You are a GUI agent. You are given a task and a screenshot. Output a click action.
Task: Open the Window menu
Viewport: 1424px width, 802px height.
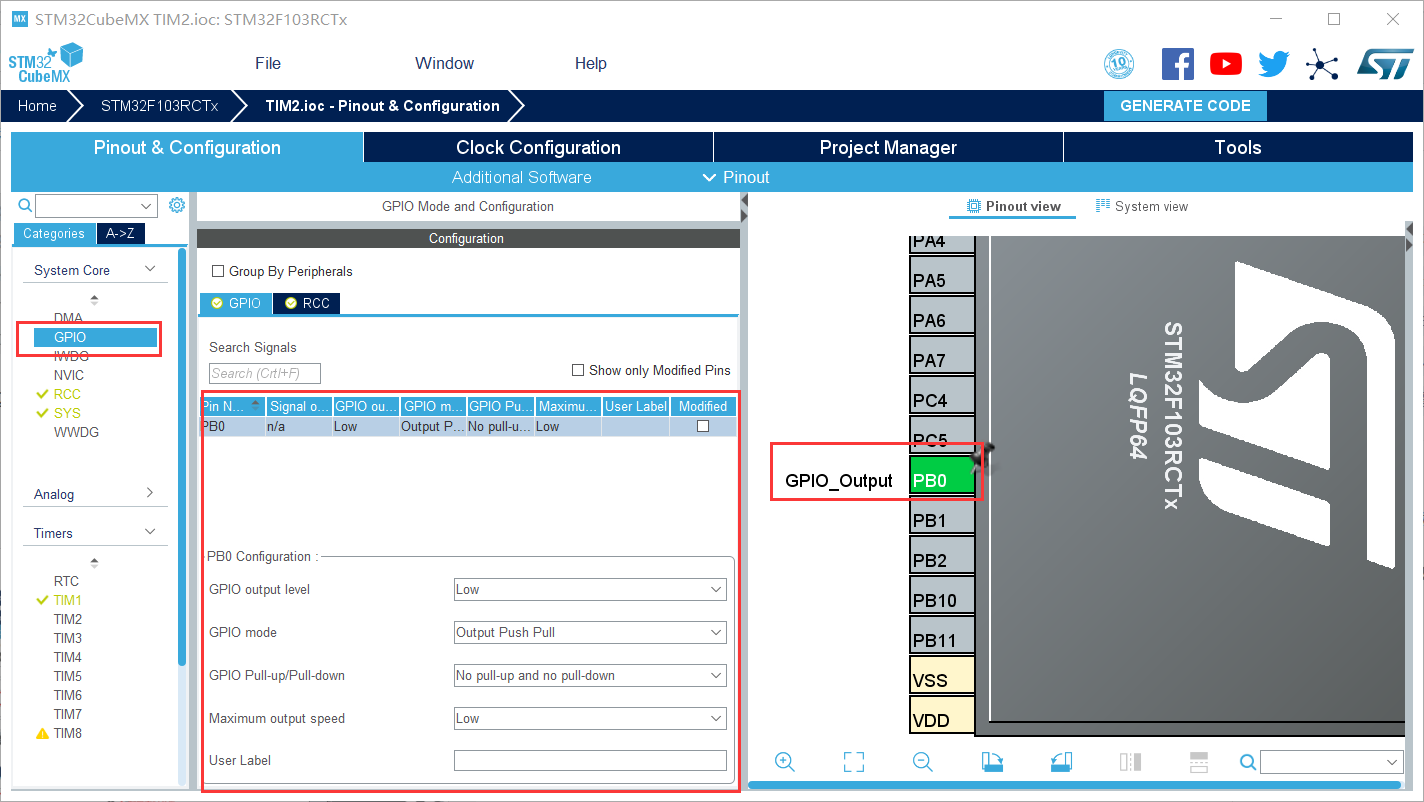point(444,63)
